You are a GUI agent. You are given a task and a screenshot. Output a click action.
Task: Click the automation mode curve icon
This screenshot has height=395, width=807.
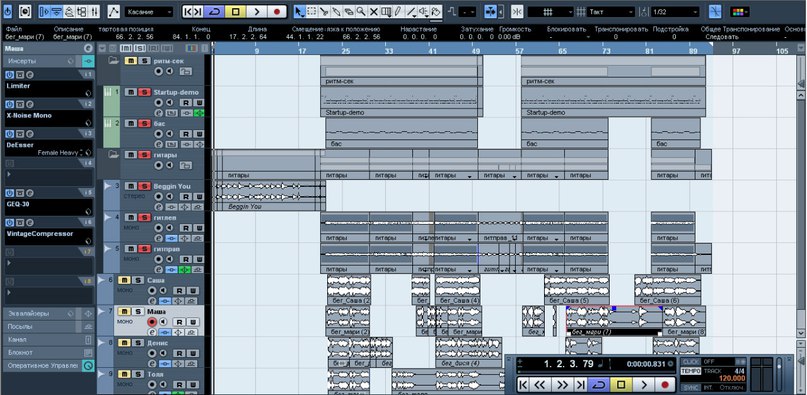click(114, 11)
